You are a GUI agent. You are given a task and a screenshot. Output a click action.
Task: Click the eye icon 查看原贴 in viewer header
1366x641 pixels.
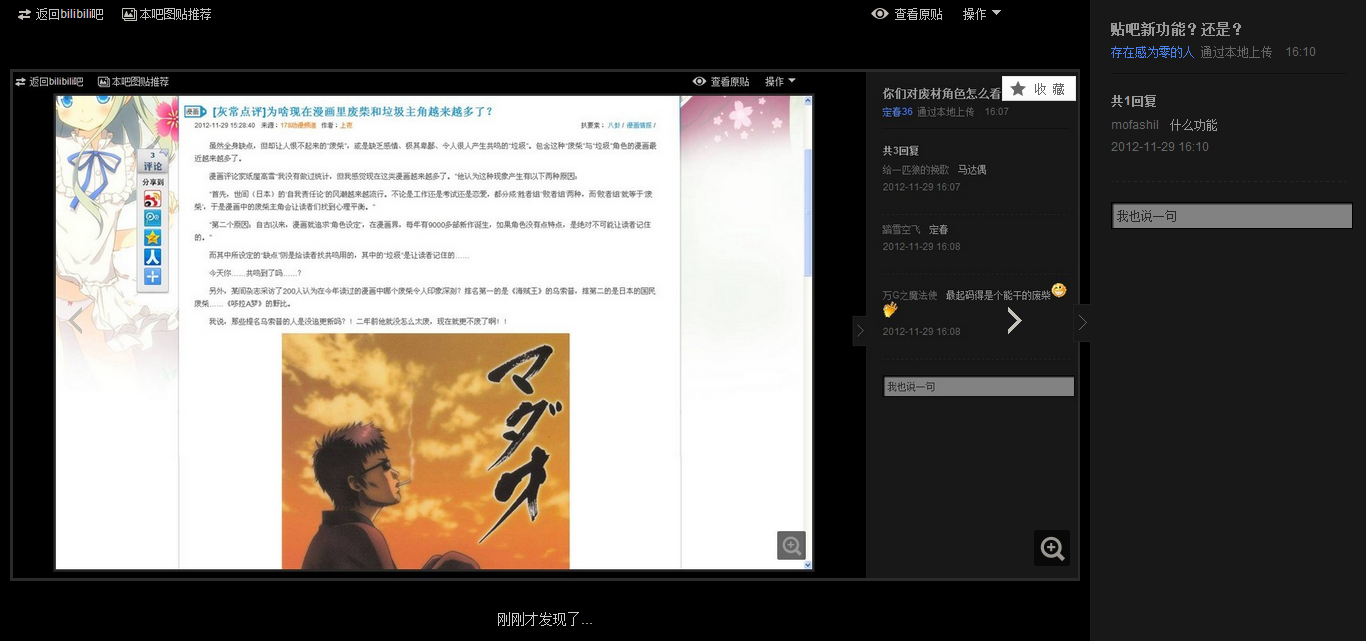pyautogui.click(x=880, y=14)
